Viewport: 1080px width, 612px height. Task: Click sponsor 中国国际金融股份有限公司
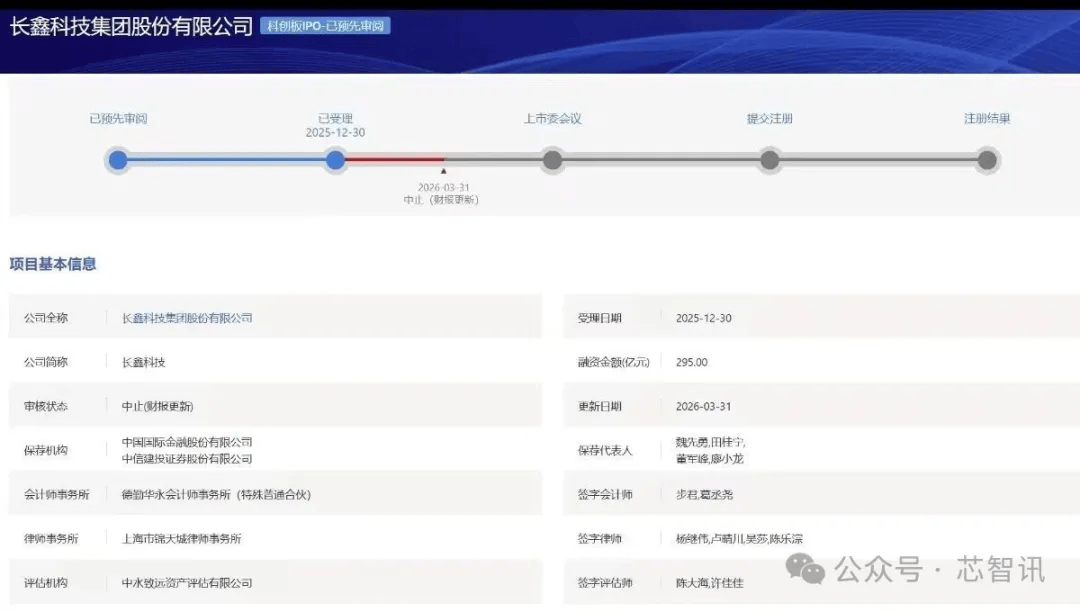pyautogui.click(x=187, y=442)
